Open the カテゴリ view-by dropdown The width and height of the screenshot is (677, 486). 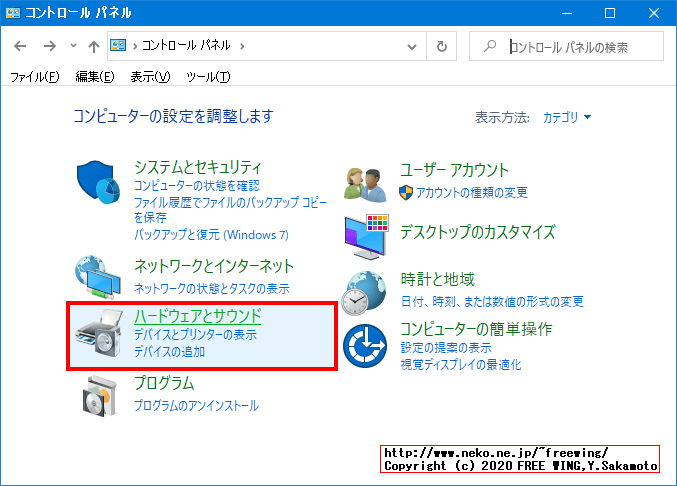point(566,117)
